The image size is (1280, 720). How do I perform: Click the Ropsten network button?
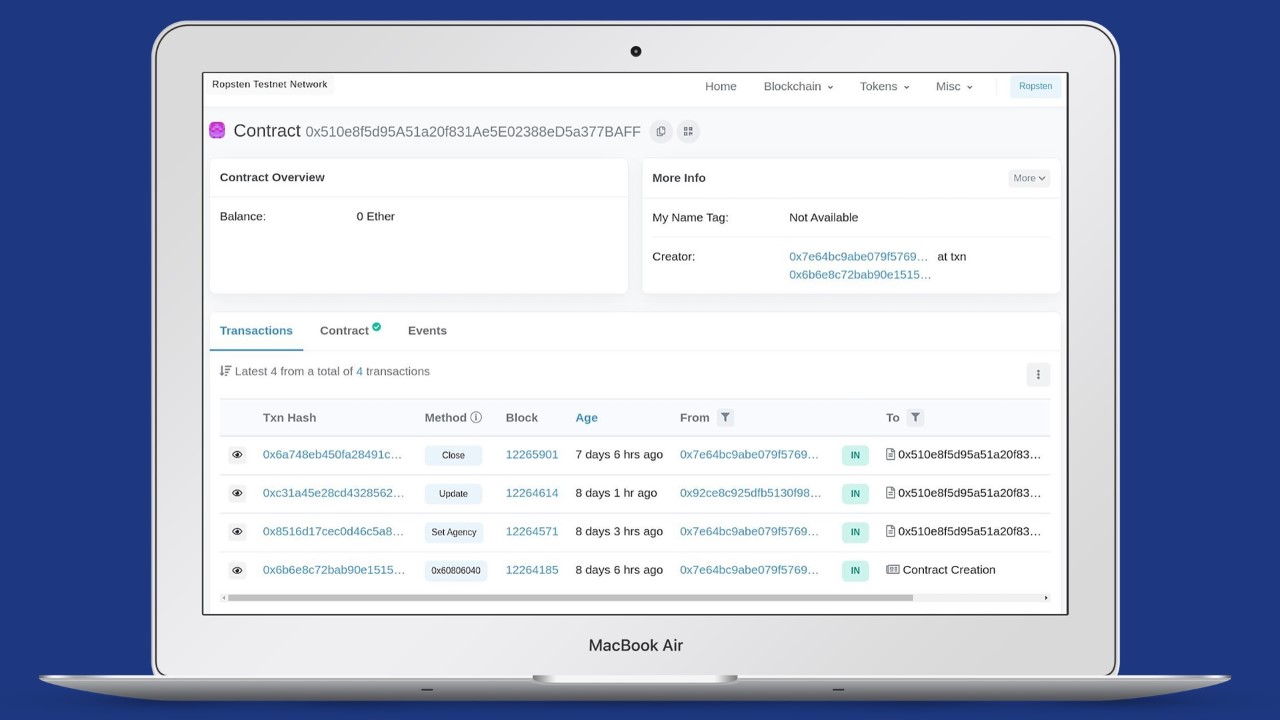pos(1035,87)
